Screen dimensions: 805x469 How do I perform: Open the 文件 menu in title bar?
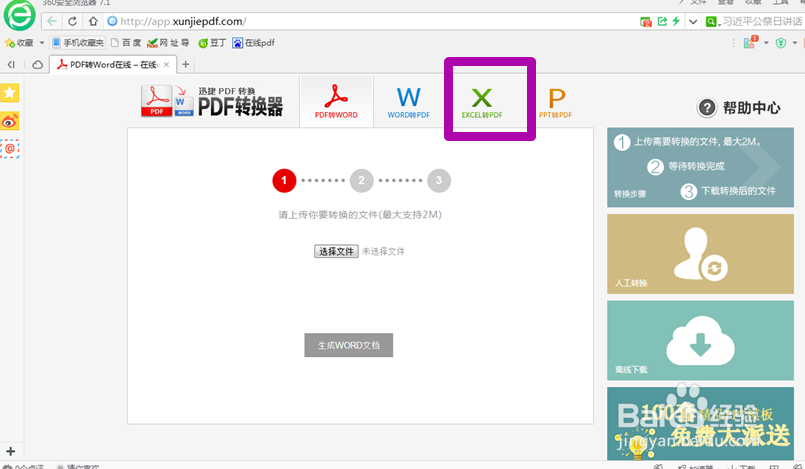coord(699,3)
